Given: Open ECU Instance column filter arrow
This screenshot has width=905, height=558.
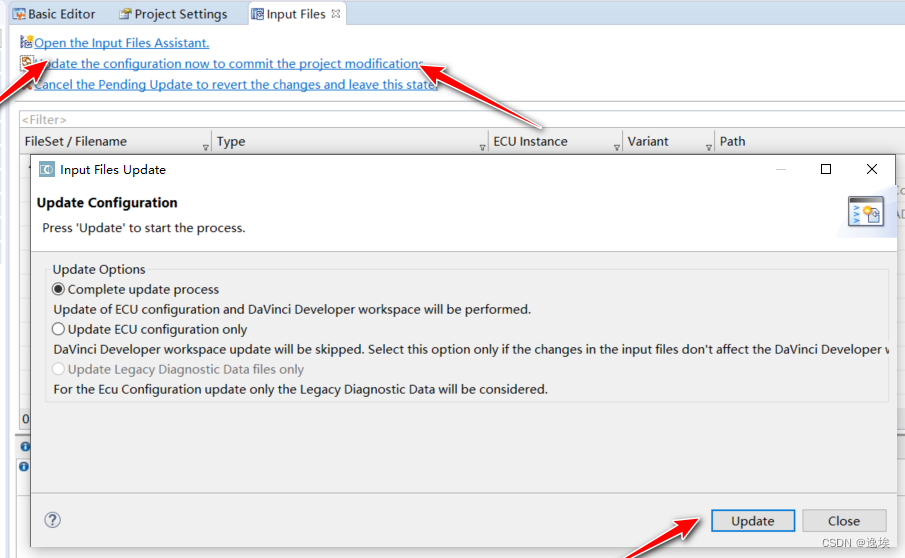Looking at the screenshot, I should (x=616, y=148).
